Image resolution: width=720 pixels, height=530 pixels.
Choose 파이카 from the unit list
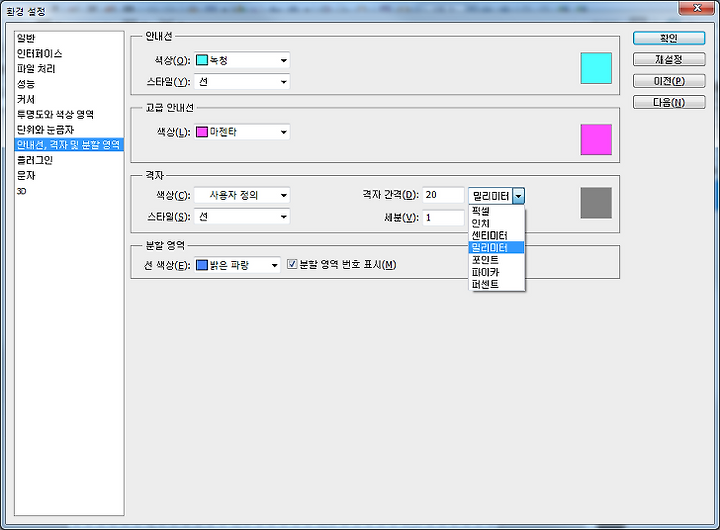click(x=496, y=272)
